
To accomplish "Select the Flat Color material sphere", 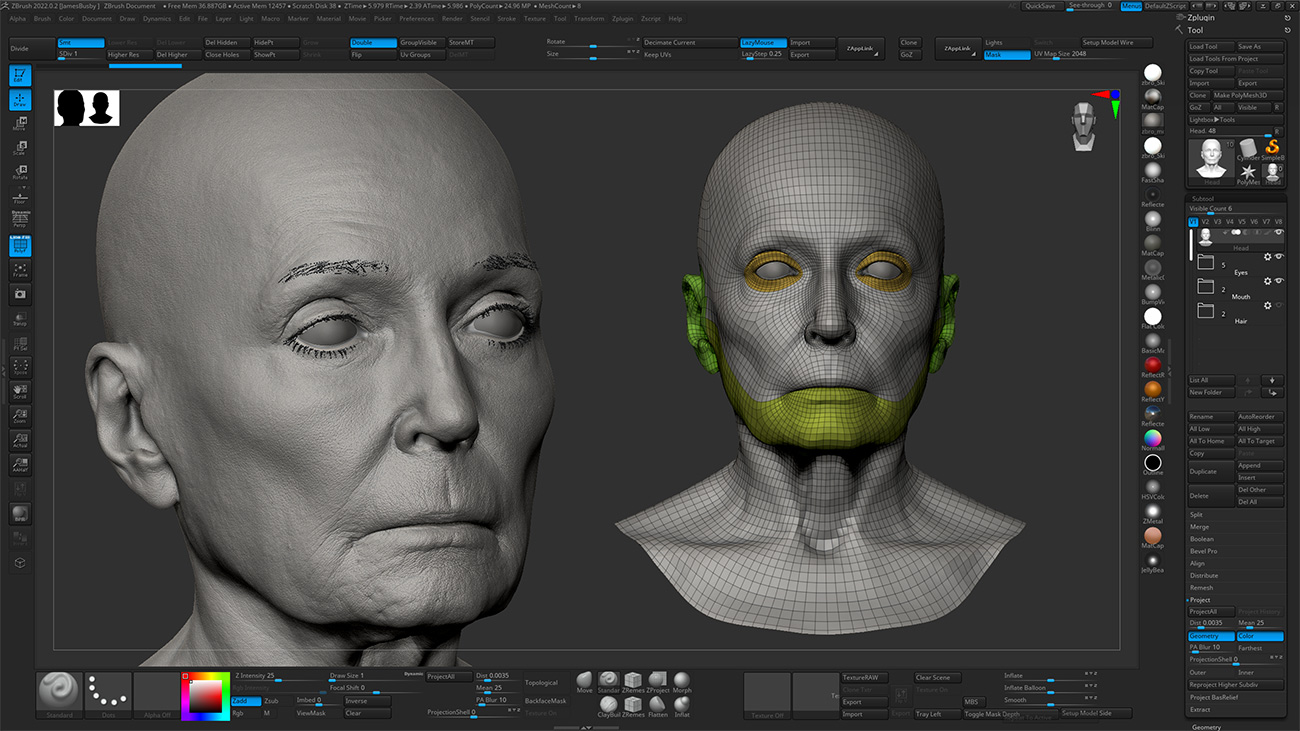I will tap(1153, 316).
